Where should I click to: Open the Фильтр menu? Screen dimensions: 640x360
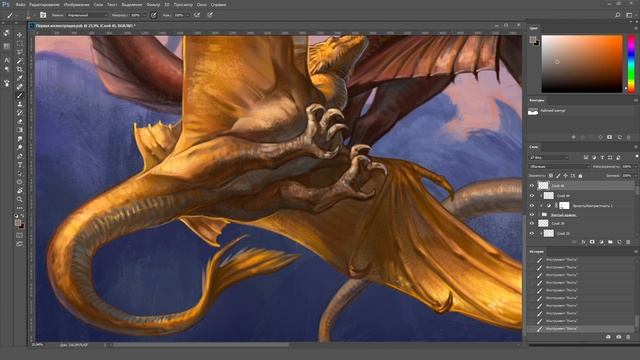tap(153, 4)
